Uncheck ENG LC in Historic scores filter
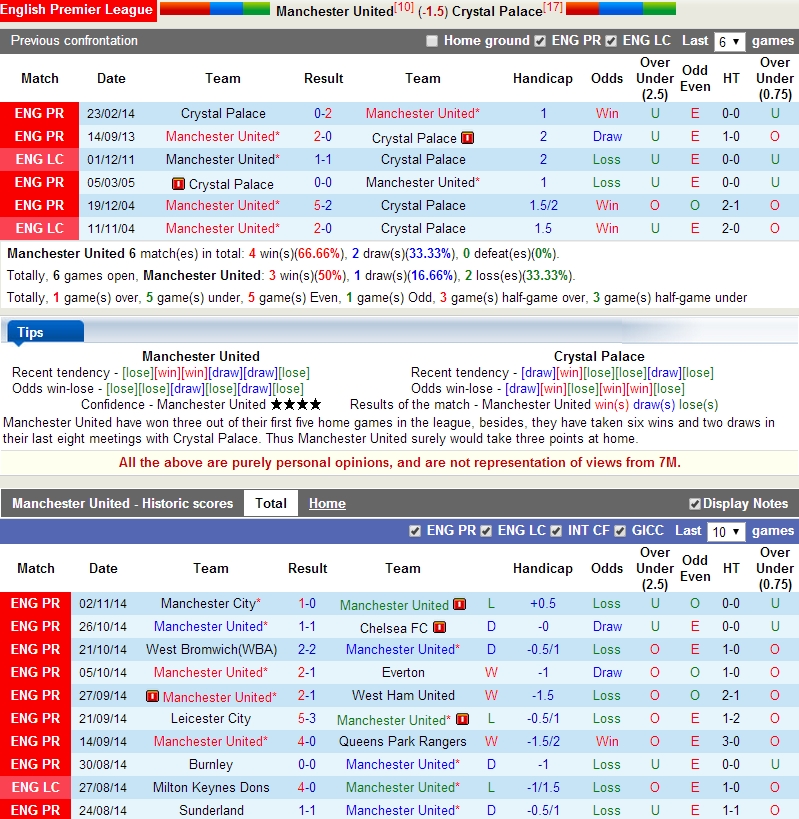This screenshot has width=799, height=819. (x=486, y=531)
